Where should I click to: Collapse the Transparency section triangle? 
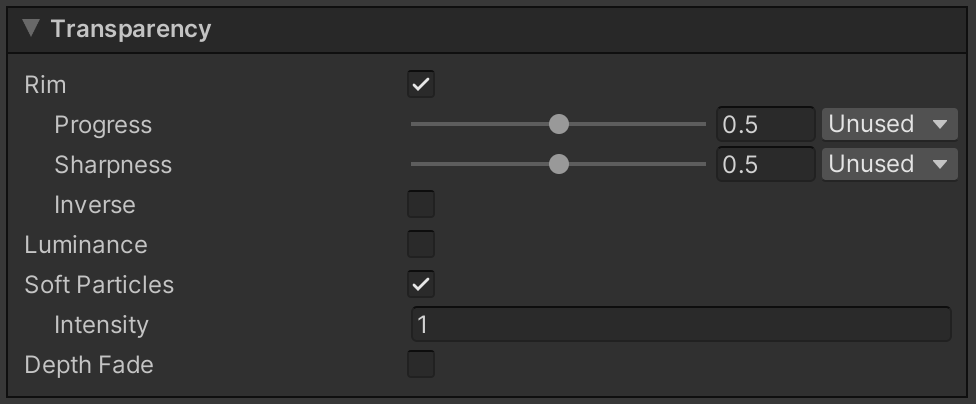(x=31, y=29)
